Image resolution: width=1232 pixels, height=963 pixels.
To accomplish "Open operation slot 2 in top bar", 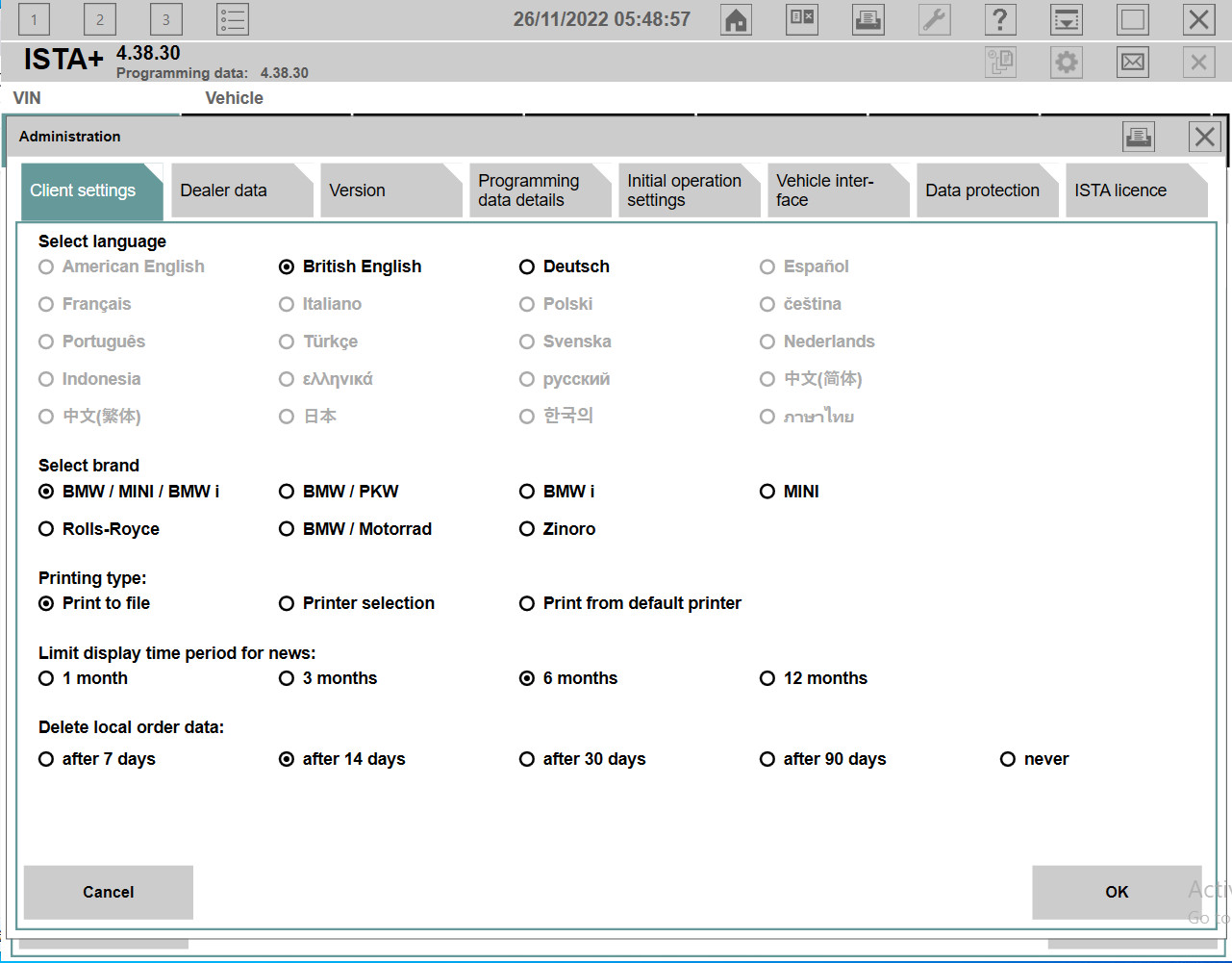I will (100, 19).
